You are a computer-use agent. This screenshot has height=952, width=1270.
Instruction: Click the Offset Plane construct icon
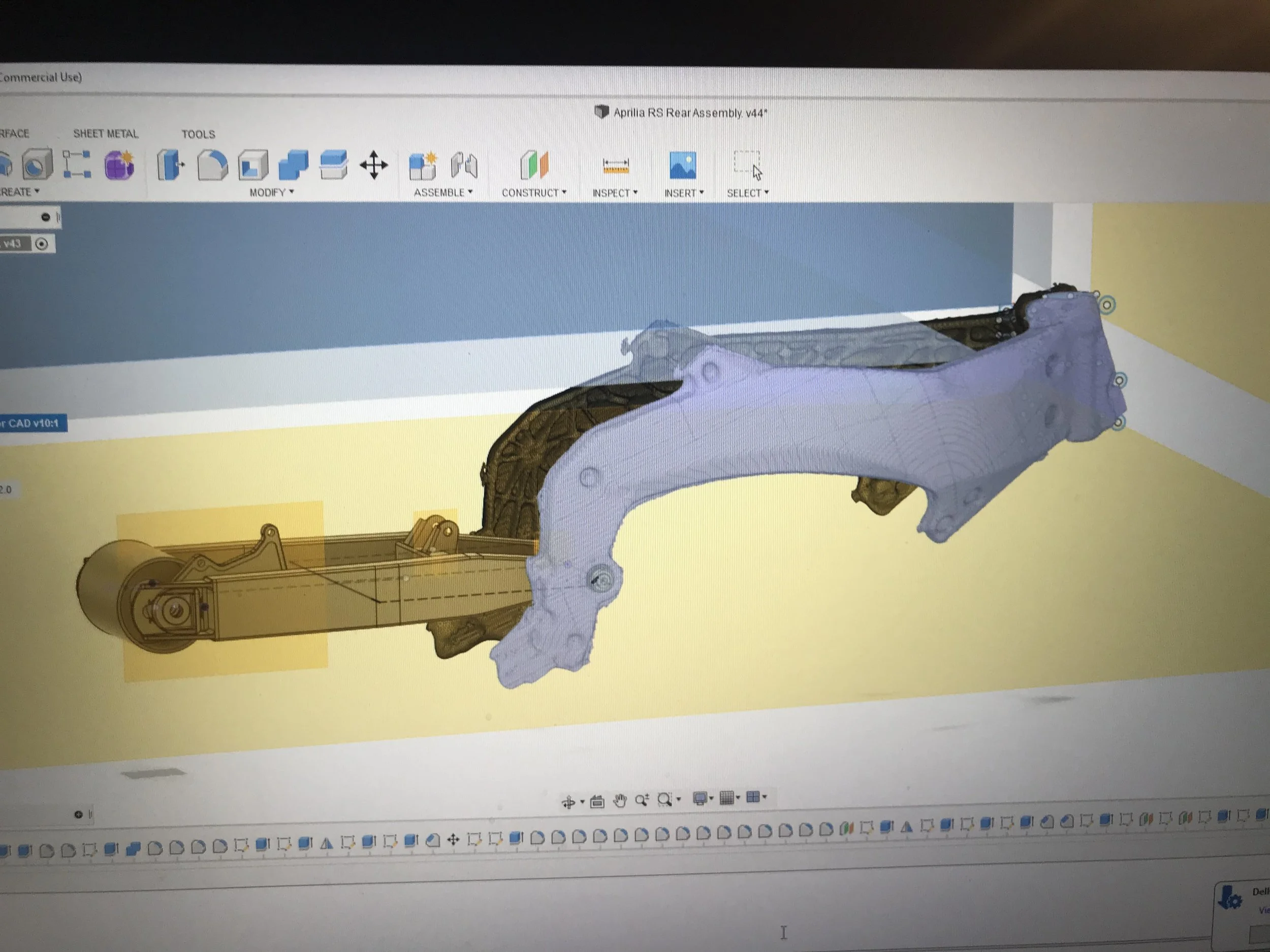[x=534, y=166]
